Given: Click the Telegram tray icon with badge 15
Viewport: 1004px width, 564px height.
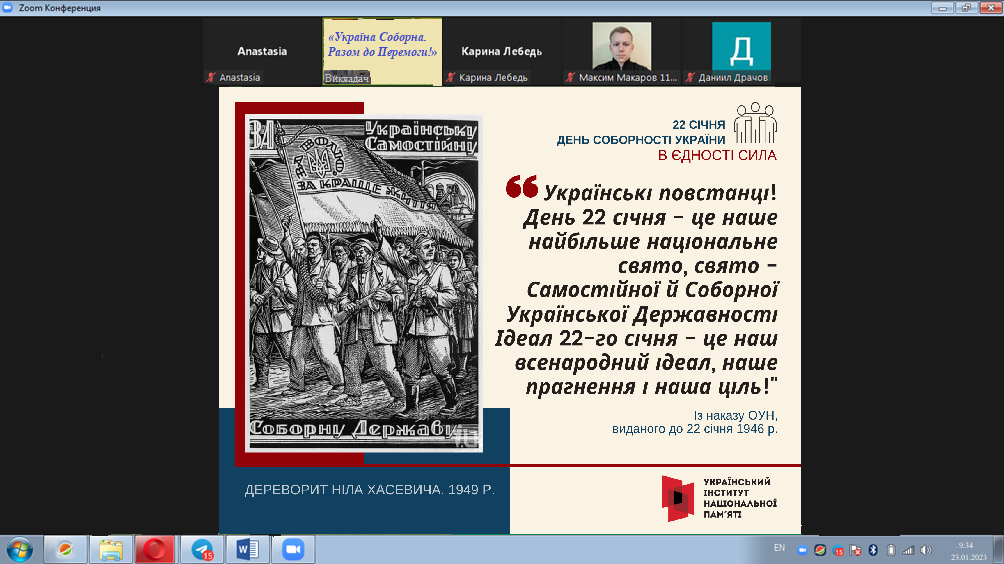Looking at the screenshot, I should pos(838,550).
